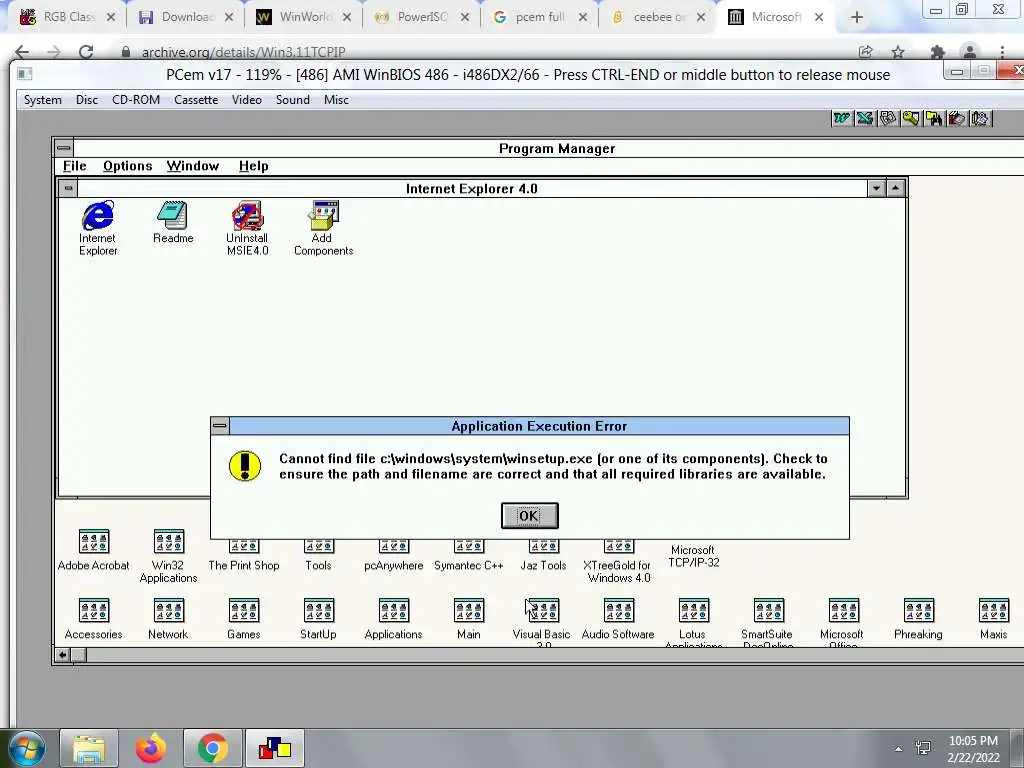Image resolution: width=1024 pixels, height=768 pixels.
Task: Click PowerPoint icon in Office shortcut bar
Action: click(x=888, y=118)
